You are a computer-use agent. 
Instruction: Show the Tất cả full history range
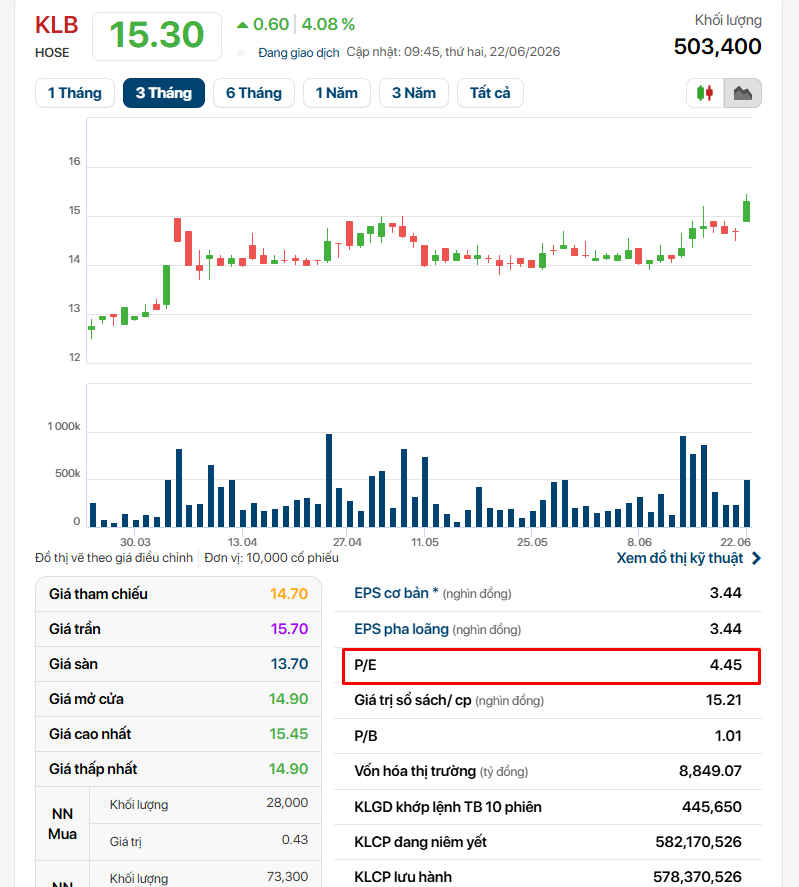point(490,93)
